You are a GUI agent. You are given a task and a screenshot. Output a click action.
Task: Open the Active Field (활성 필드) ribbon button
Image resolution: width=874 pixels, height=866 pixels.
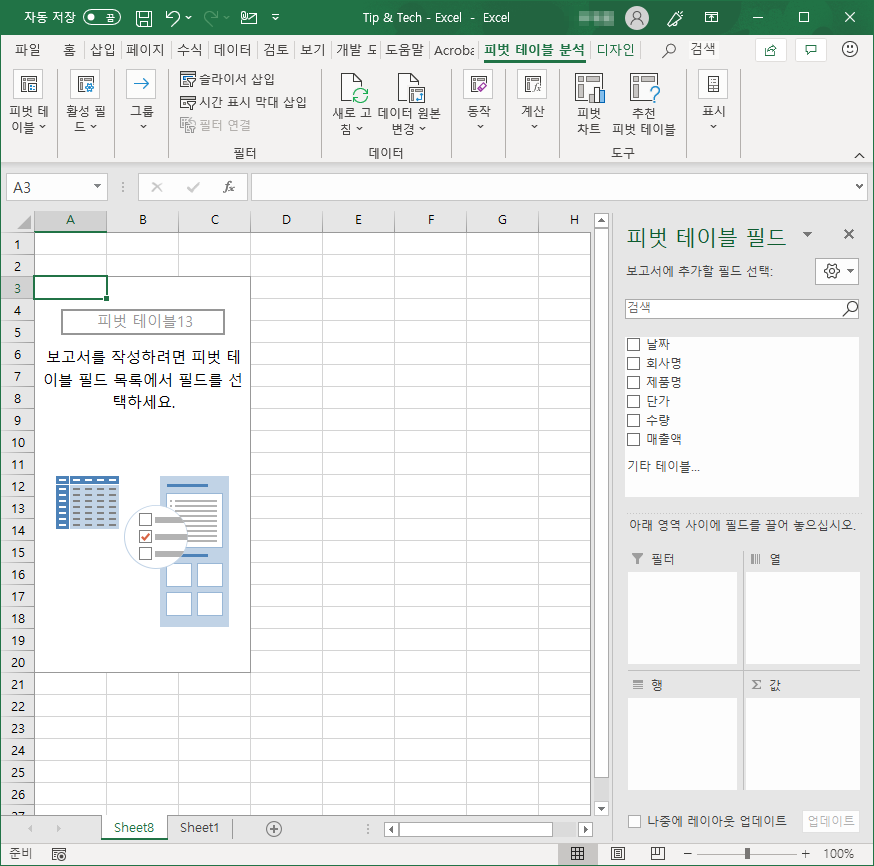tap(85, 103)
